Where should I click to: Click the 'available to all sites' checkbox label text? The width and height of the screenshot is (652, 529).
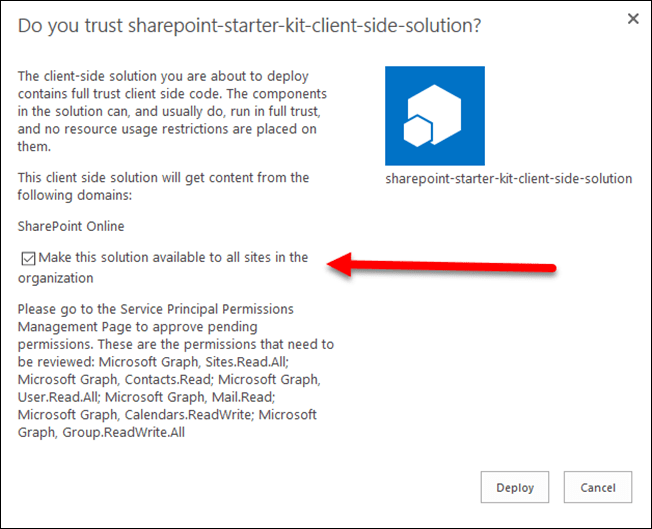pyautogui.click(x=172, y=258)
